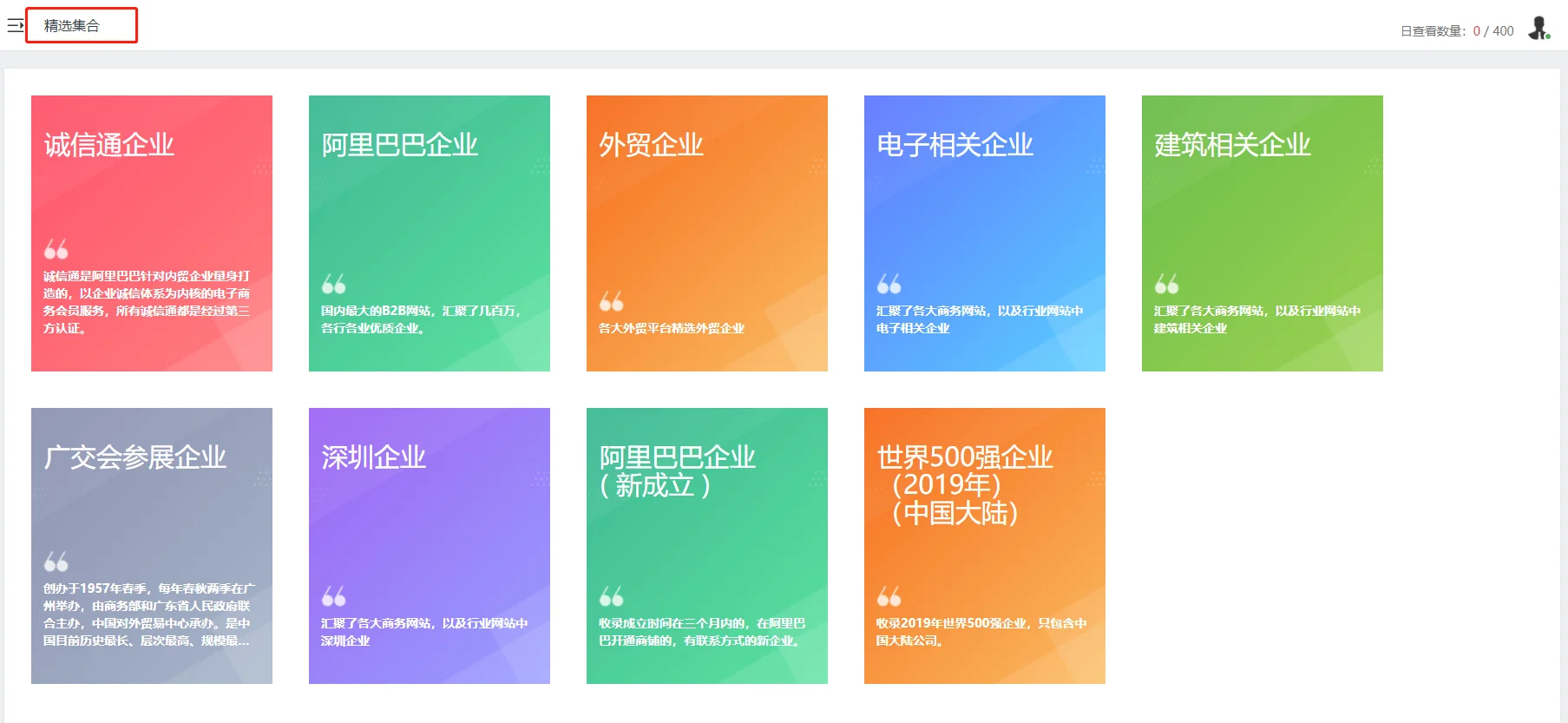Open the 电子相关企业 blue card
The width and height of the screenshot is (1568, 723).
985,233
